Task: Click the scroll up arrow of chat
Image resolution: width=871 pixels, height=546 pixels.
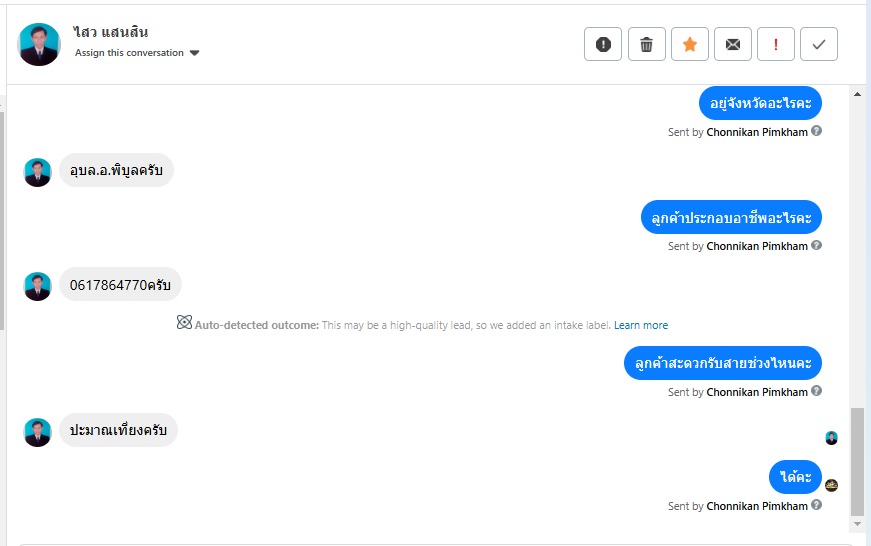Action: 857,94
